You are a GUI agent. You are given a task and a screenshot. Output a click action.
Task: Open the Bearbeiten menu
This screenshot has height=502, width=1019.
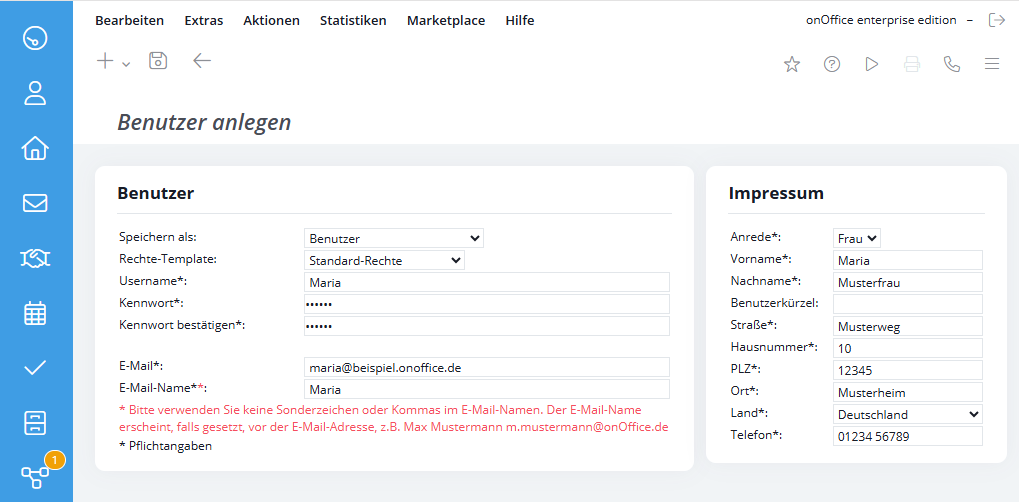click(129, 20)
